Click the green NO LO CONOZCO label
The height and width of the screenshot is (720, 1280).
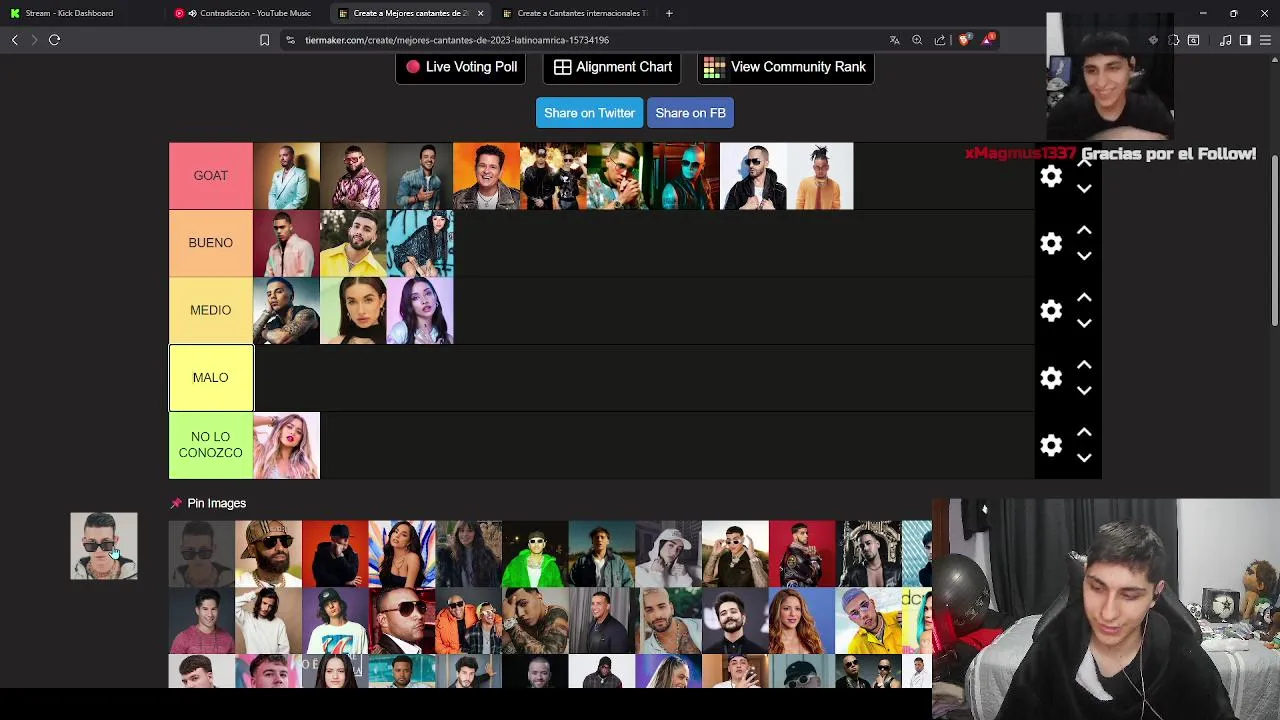click(x=211, y=445)
